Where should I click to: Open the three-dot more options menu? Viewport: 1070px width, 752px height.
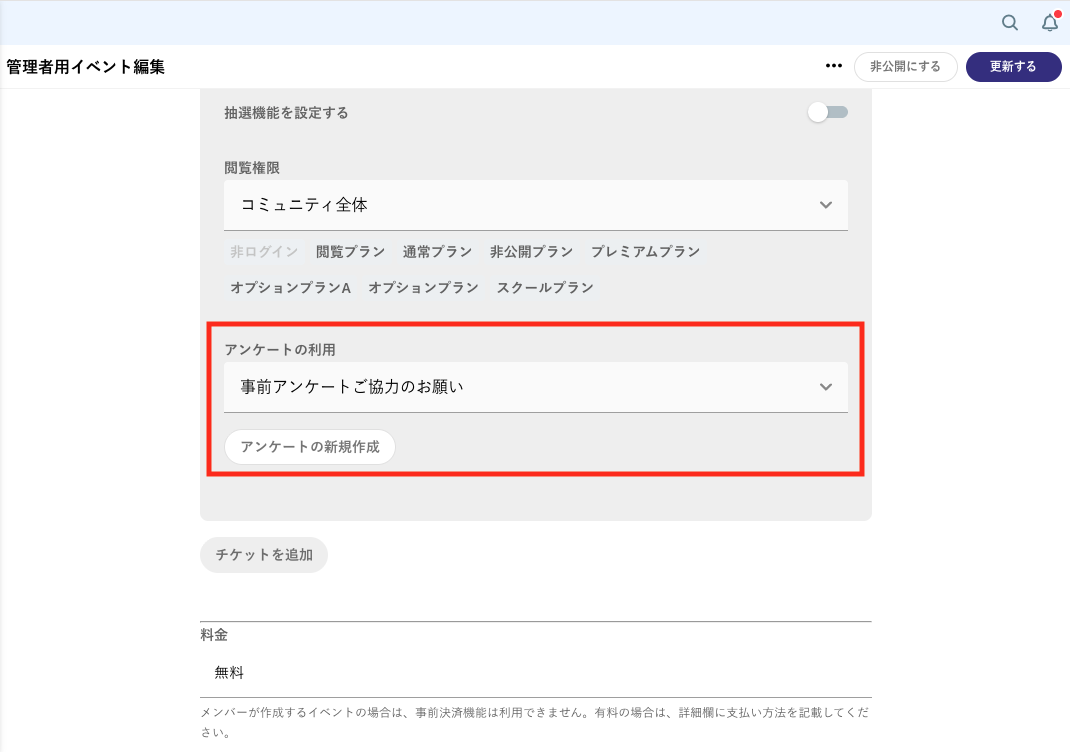[834, 67]
